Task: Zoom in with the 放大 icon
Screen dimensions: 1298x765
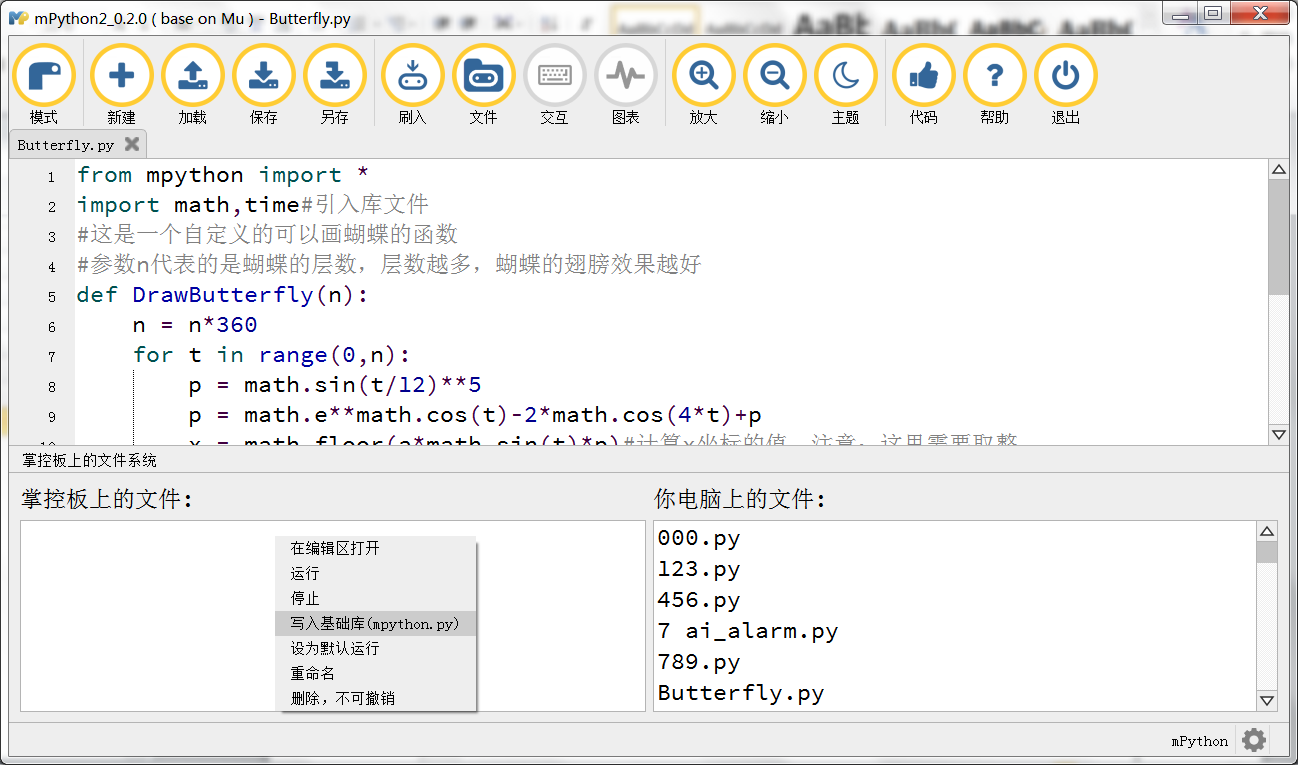Action: (x=704, y=76)
